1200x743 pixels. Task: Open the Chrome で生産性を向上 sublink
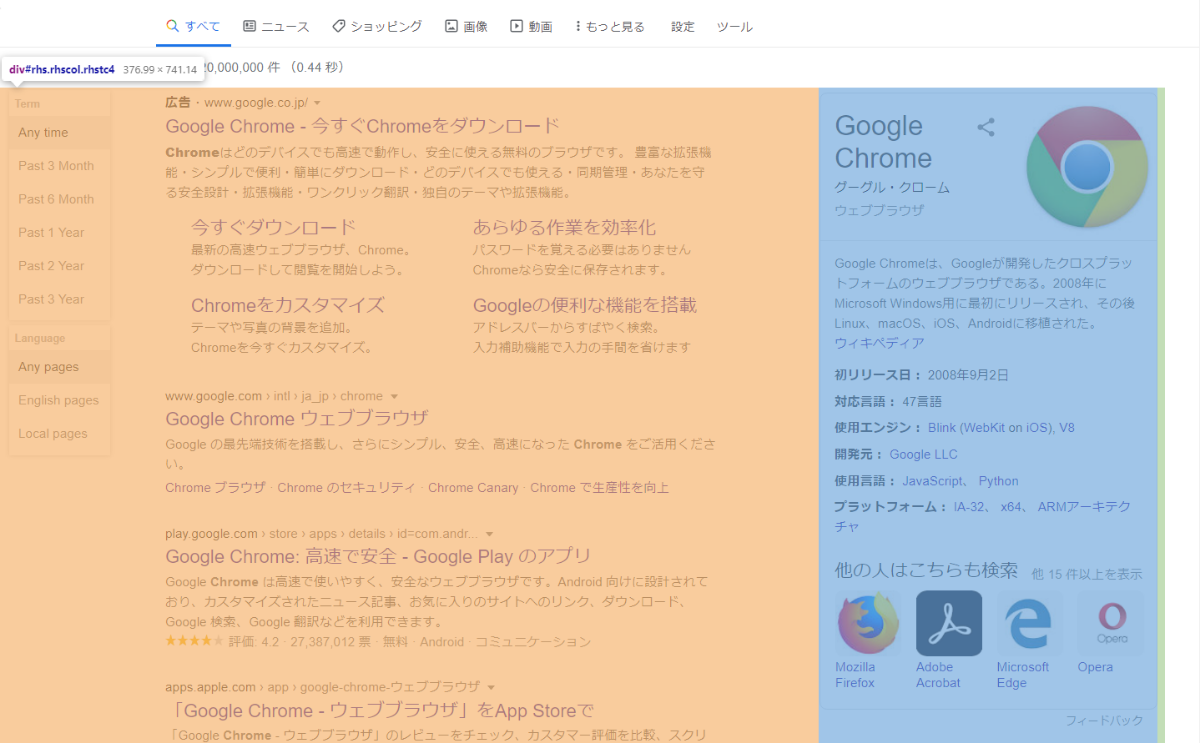(599, 488)
